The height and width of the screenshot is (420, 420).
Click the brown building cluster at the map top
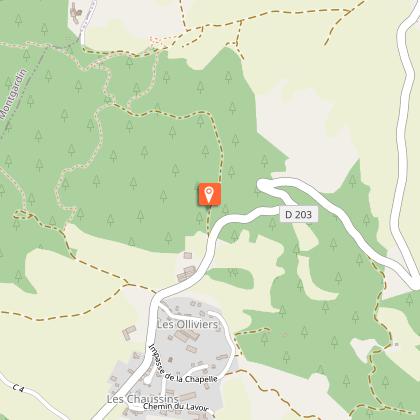point(76,13)
